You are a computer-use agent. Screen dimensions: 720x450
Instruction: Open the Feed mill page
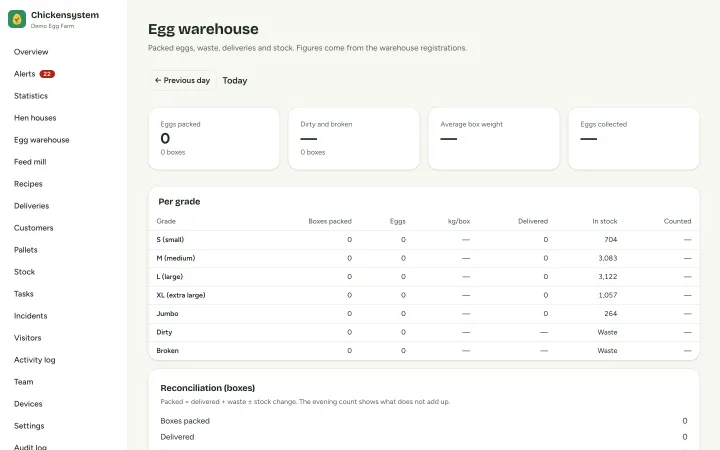(x=30, y=162)
